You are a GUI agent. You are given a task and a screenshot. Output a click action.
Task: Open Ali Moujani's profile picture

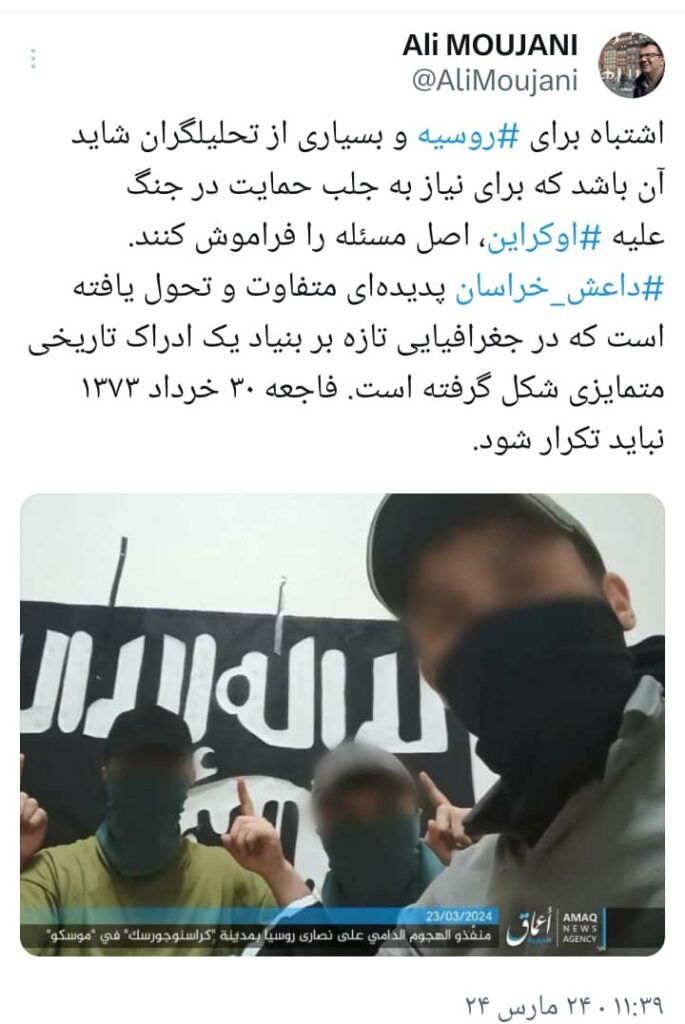pos(631,65)
